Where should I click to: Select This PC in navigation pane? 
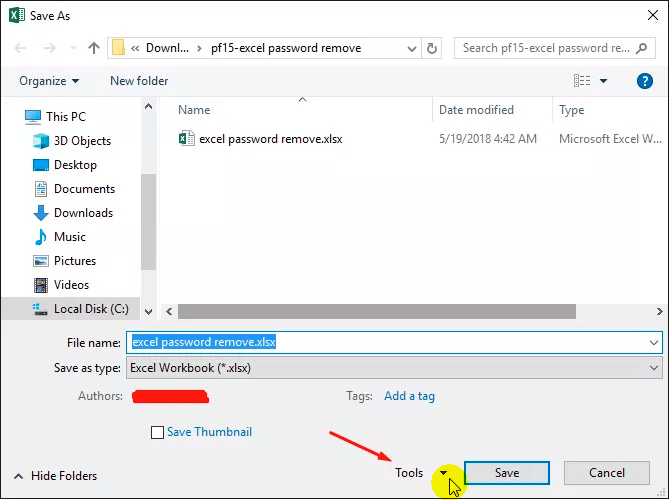tap(66, 116)
